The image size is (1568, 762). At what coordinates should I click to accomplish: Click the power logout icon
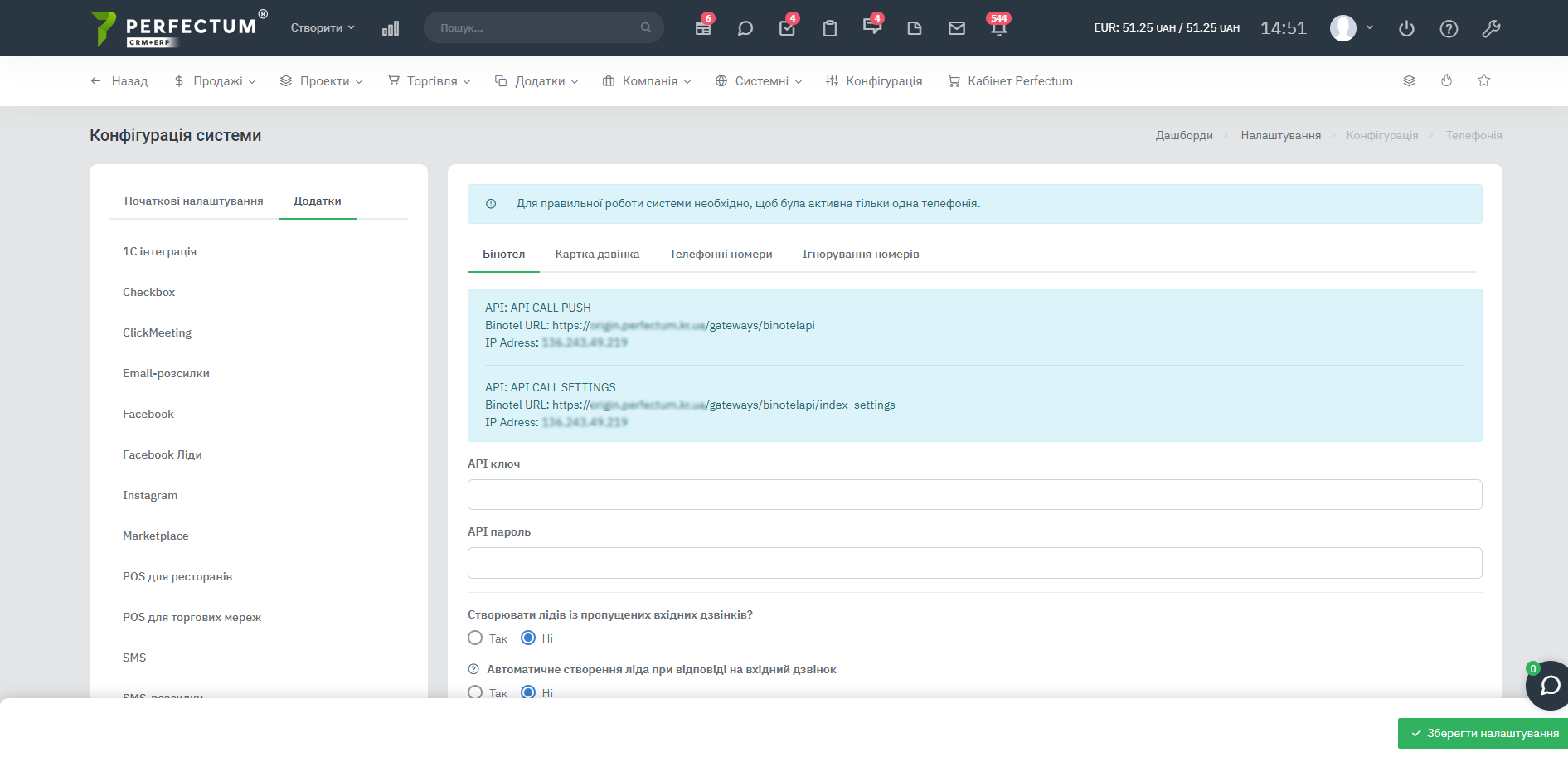click(1406, 29)
